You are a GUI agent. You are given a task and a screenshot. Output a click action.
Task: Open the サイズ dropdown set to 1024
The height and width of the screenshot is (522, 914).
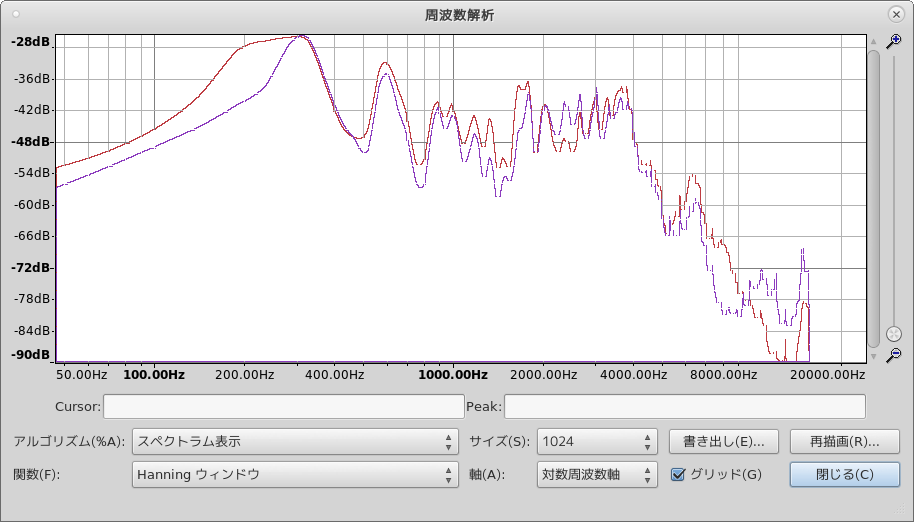pyautogui.click(x=596, y=441)
